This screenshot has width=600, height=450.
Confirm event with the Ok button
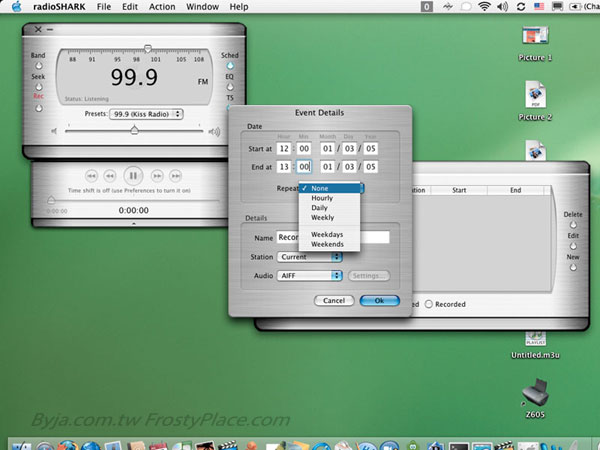tap(380, 300)
